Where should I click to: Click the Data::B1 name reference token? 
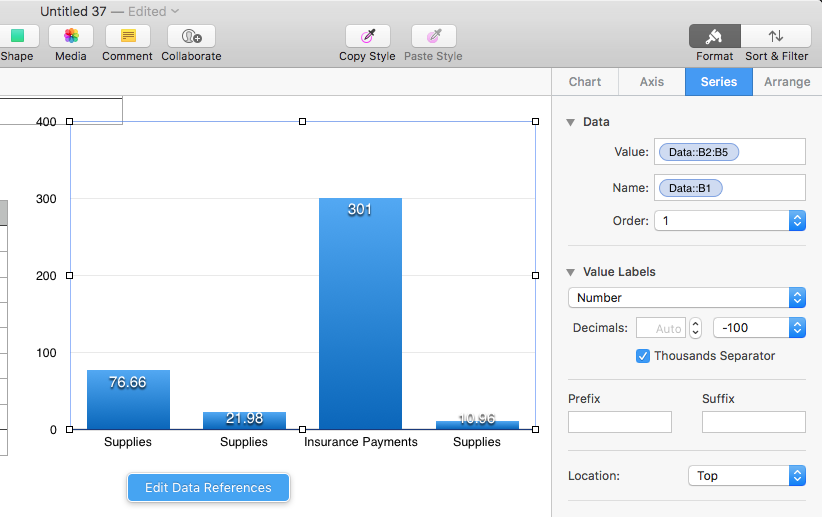(x=690, y=188)
